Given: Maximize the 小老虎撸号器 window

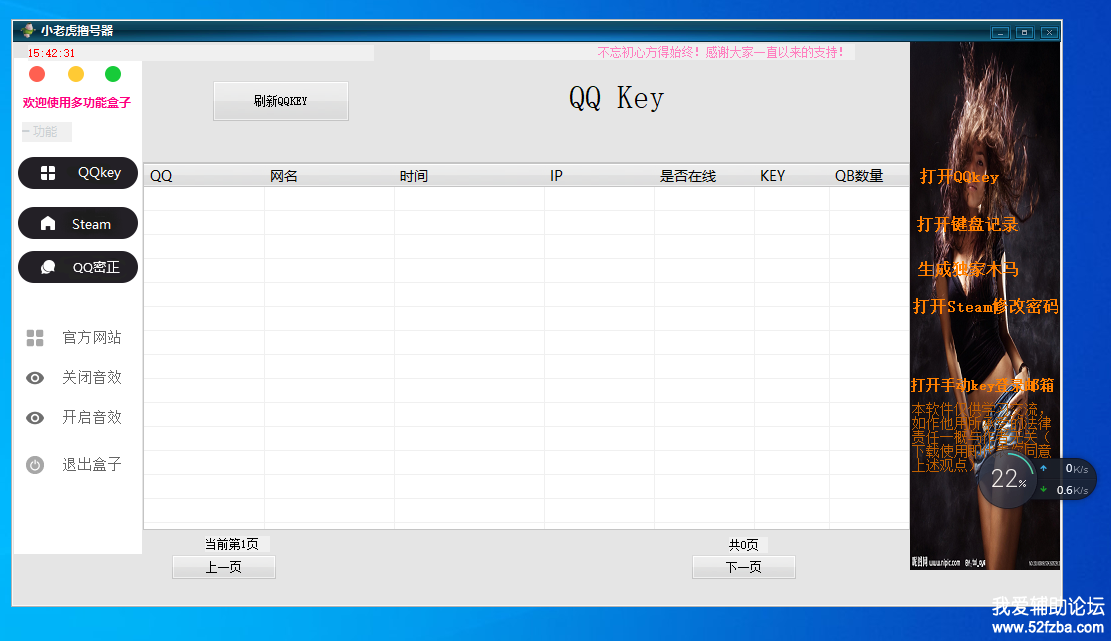Looking at the screenshot, I should (x=1024, y=33).
